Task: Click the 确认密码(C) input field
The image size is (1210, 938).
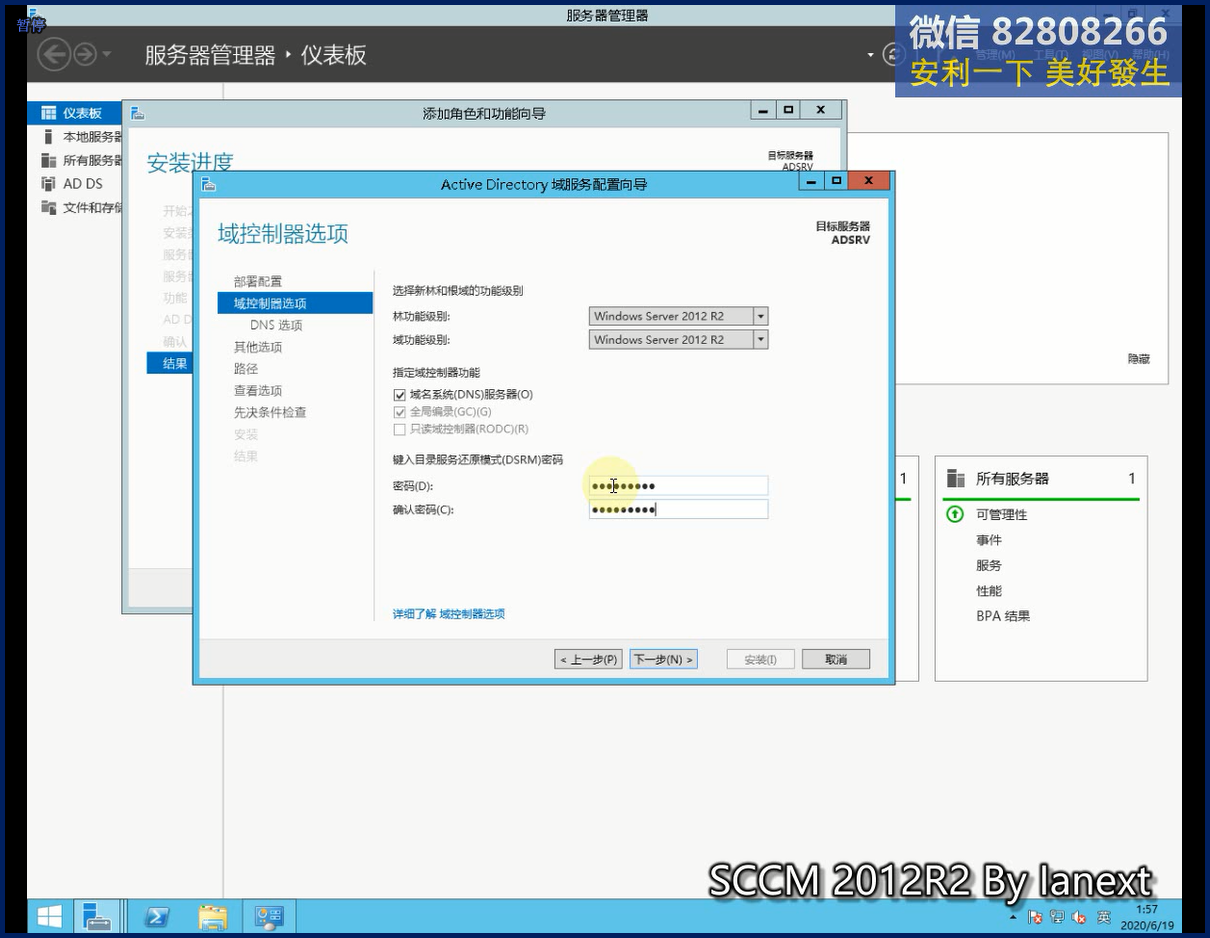Action: point(678,509)
